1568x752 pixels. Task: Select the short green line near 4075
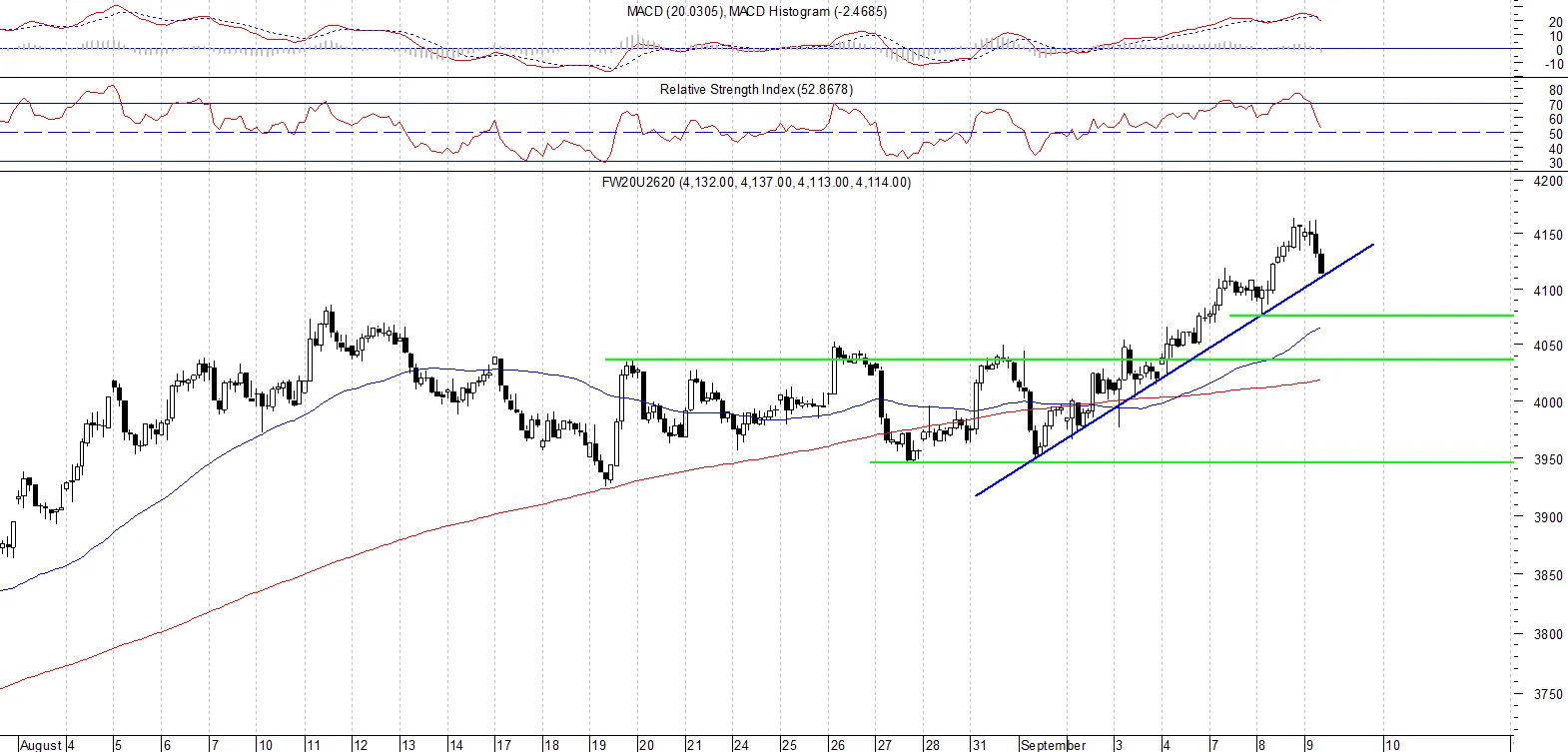1371,316
